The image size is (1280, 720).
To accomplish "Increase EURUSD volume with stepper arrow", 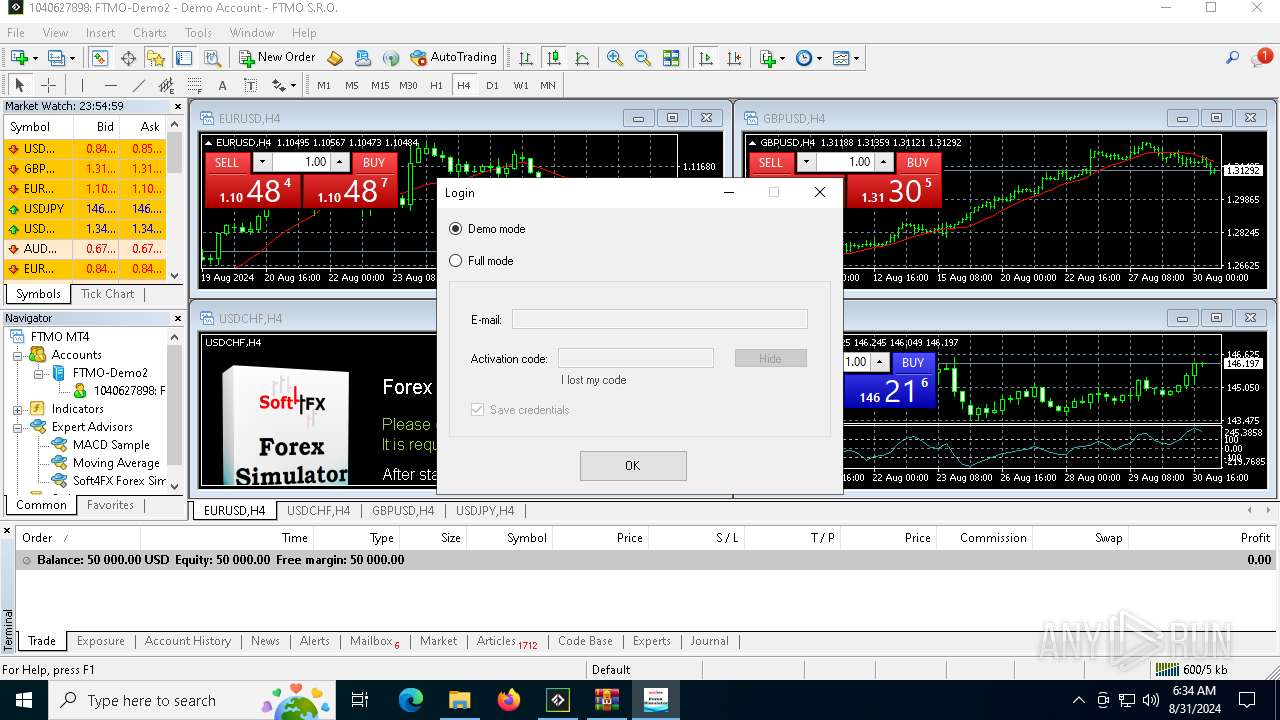I will 340,162.
